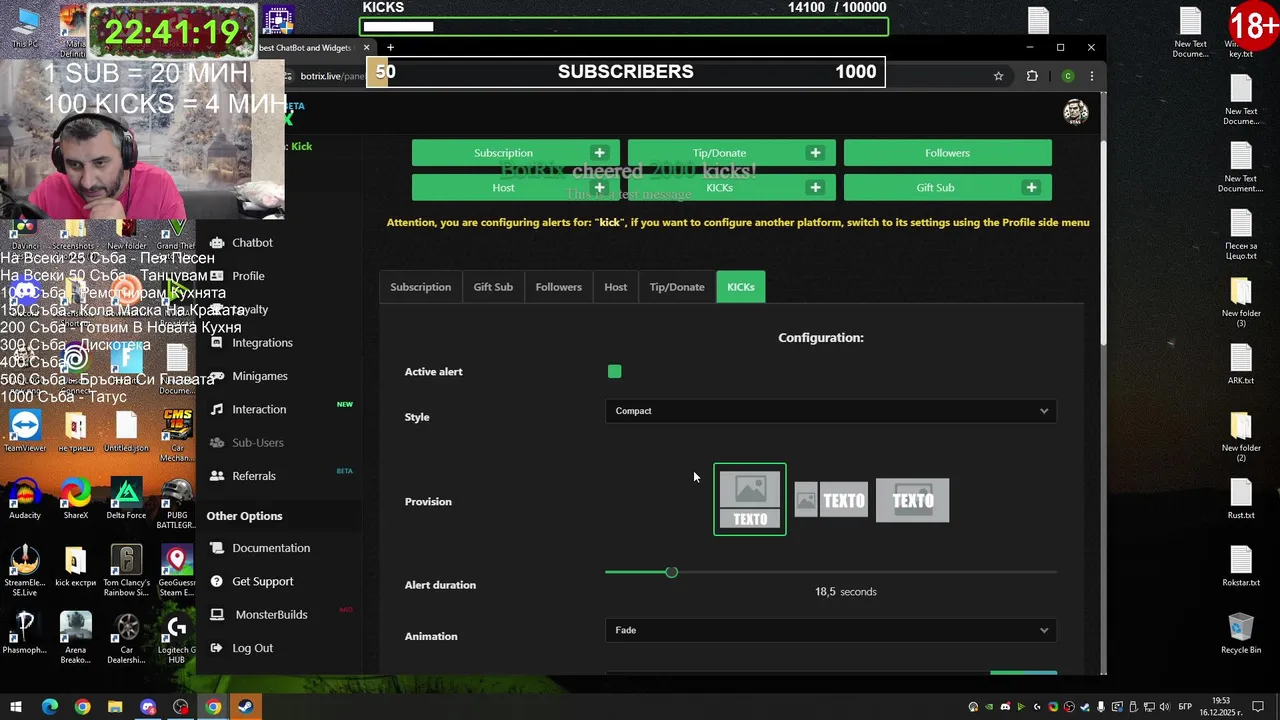Switch to the Followers tab
The image size is (1280, 720).
pyautogui.click(x=558, y=287)
